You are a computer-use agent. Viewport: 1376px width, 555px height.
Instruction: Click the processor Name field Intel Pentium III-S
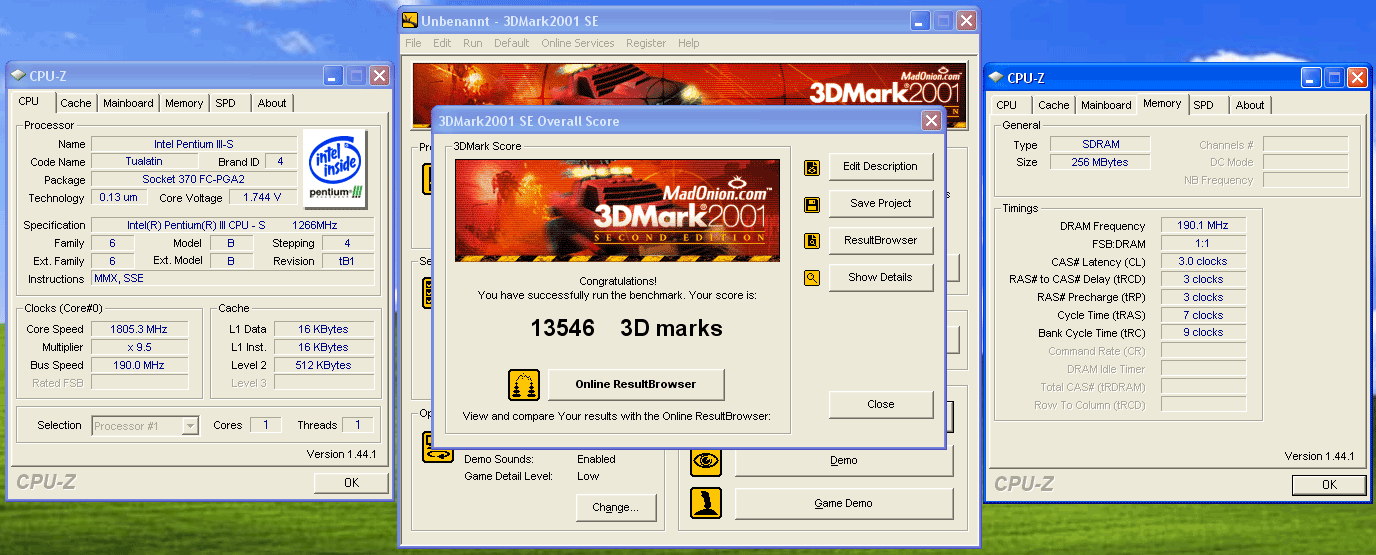(x=194, y=144)
